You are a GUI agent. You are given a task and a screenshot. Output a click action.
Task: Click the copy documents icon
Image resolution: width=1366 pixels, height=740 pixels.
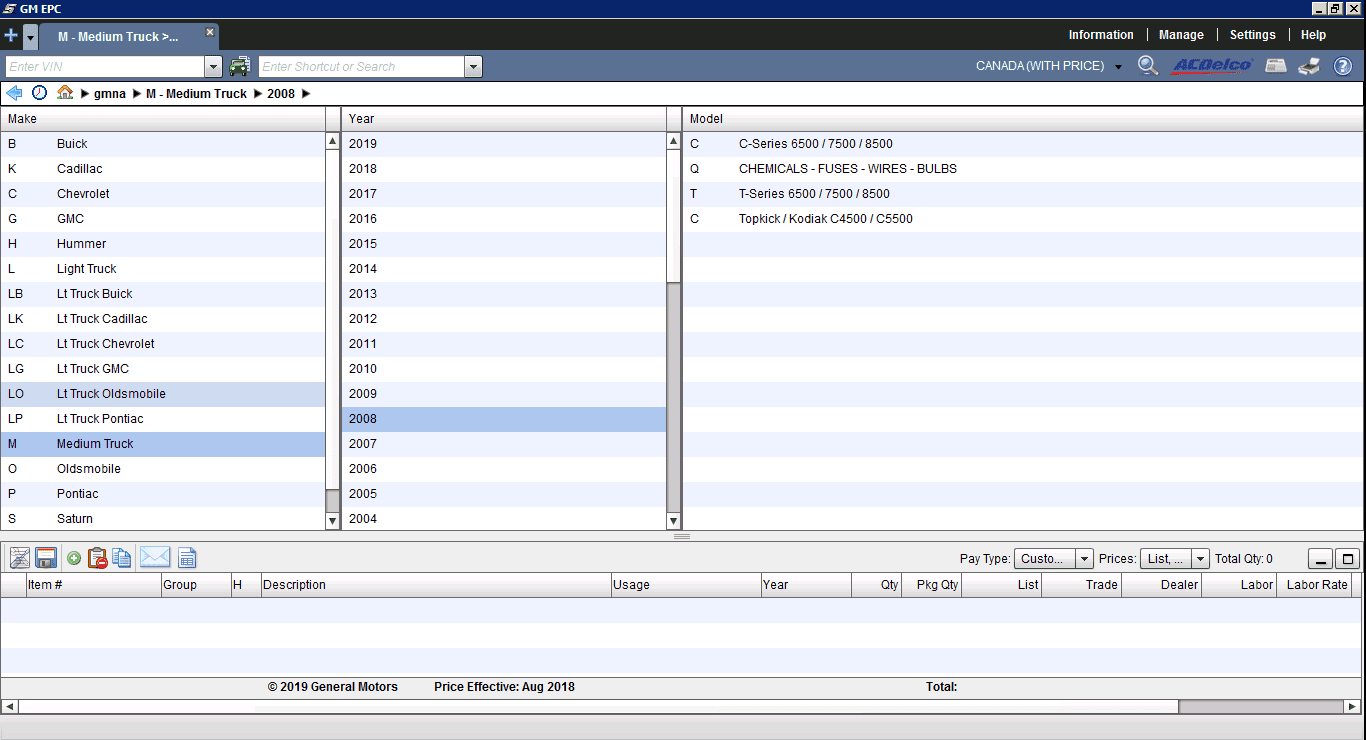tap(122, 558)
